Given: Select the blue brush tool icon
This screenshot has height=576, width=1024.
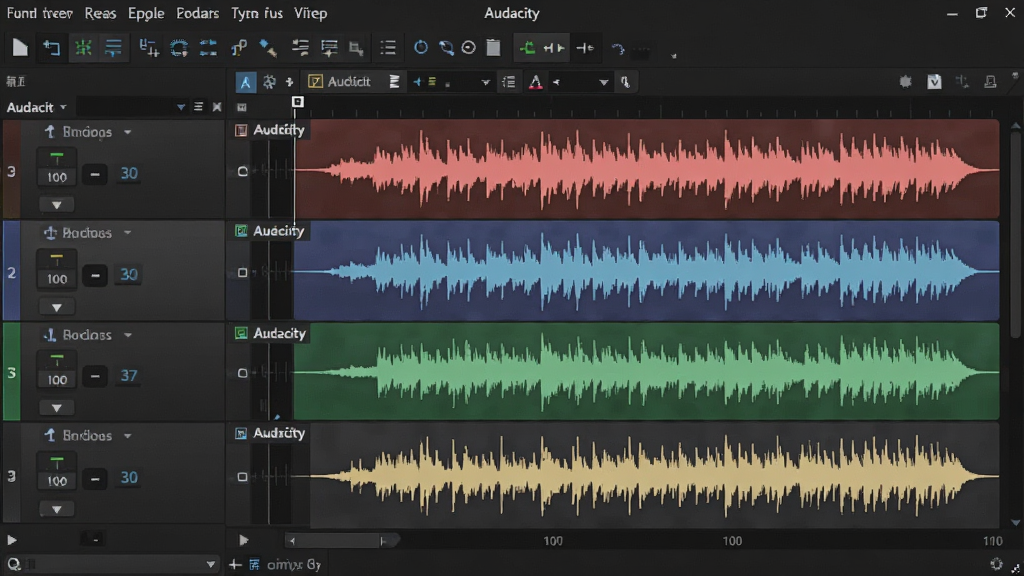Looking at the screenshot, I should point(268,48).
